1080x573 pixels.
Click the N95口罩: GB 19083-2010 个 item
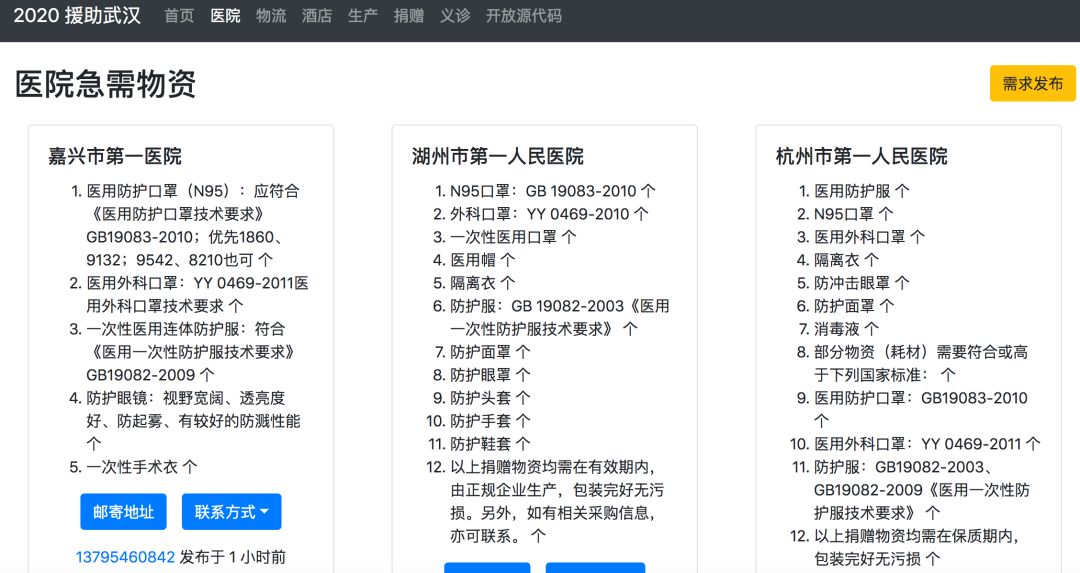[x=553, y=191]
